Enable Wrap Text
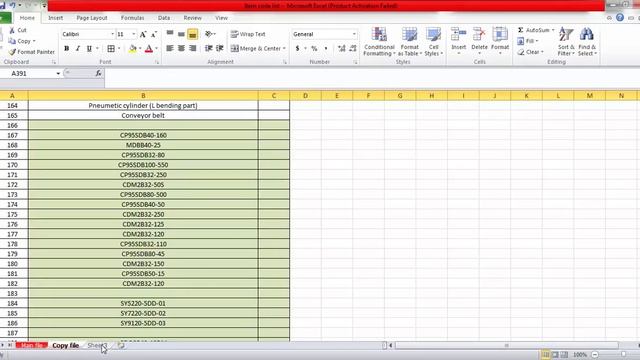 tap(248, 34)
